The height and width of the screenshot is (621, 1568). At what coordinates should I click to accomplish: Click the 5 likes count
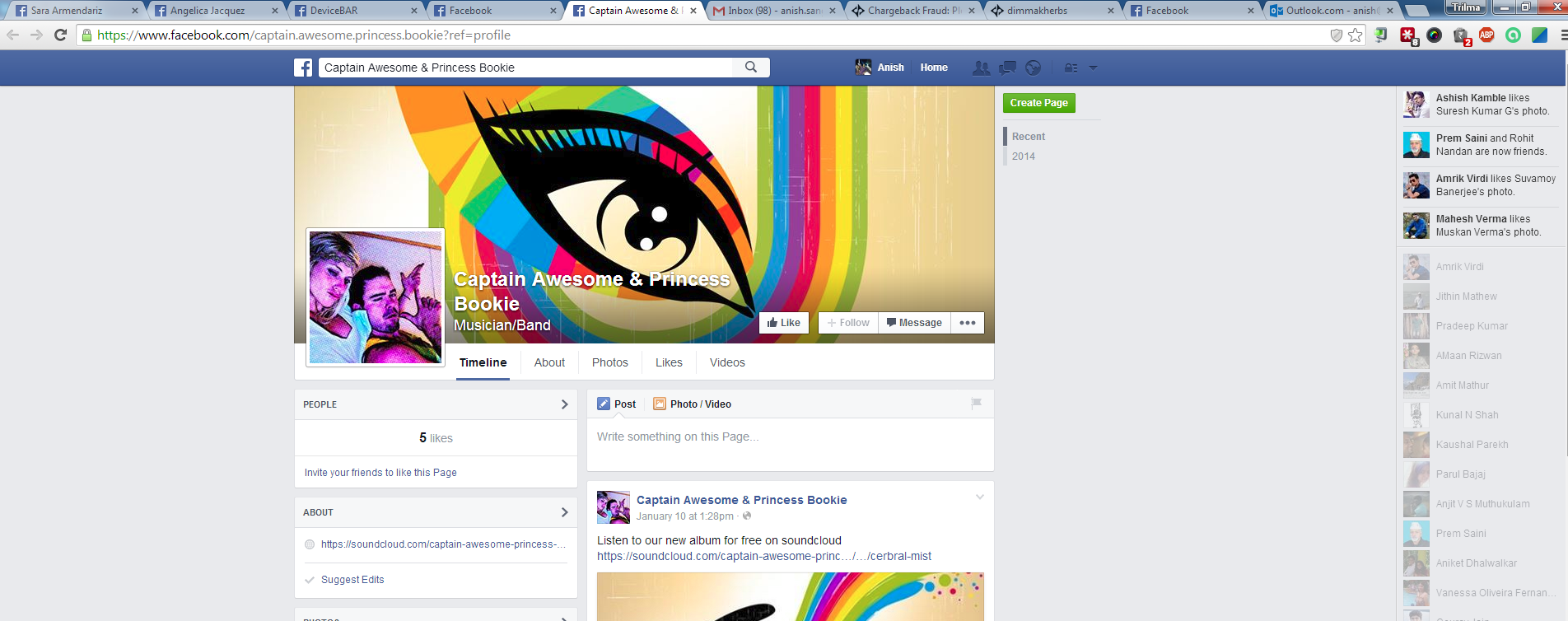(x=436, y=438)
